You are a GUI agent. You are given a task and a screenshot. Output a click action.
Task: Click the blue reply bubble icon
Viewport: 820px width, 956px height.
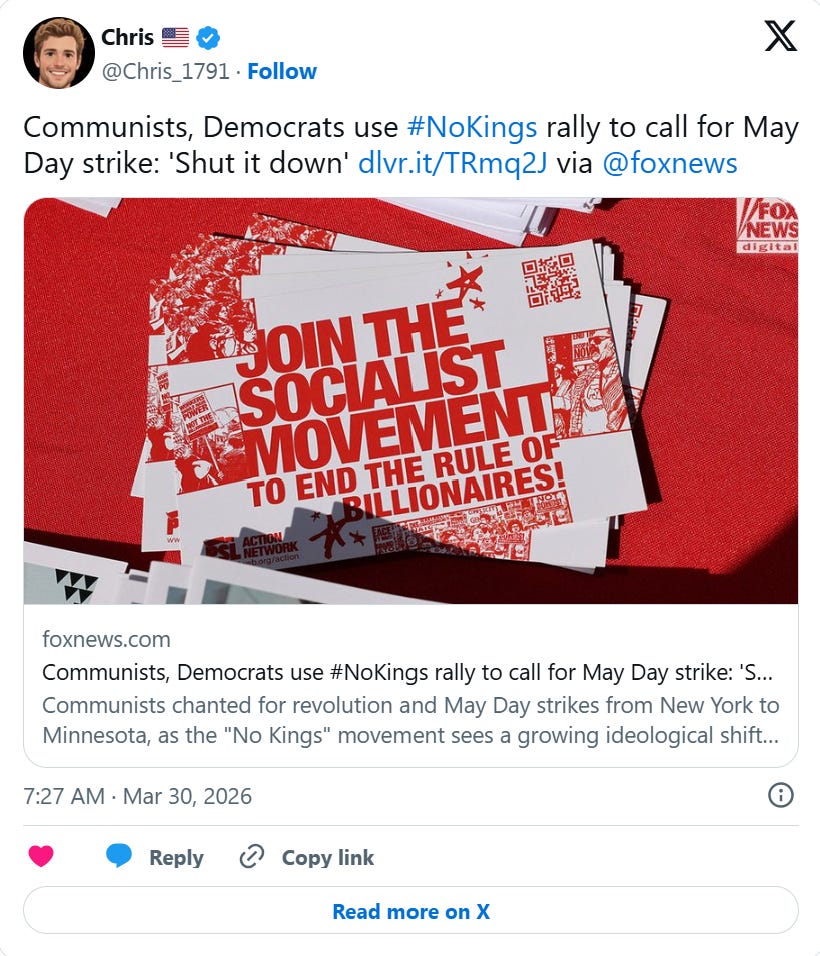(x=119, y=856)
